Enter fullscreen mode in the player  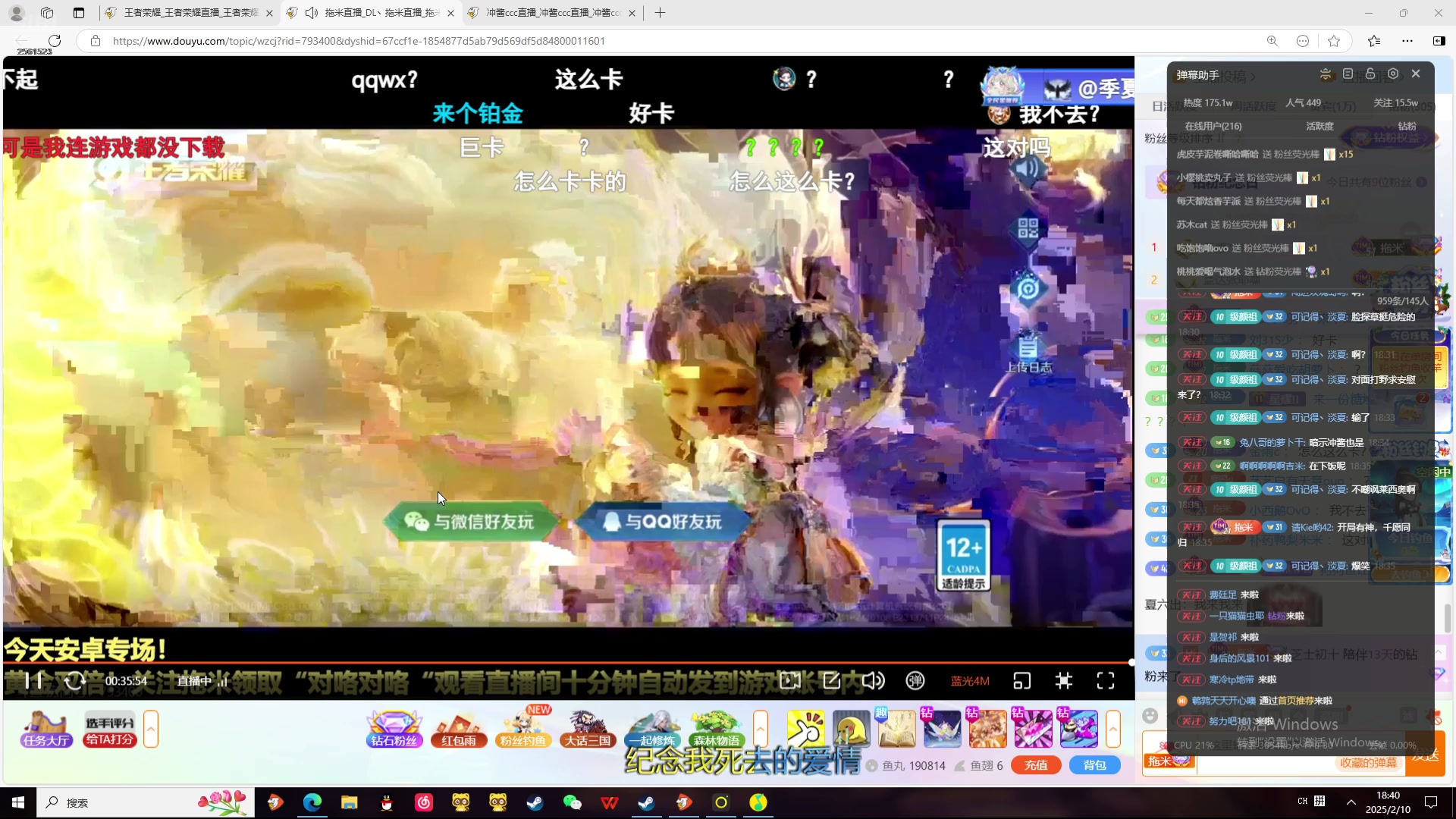coord(1106,680)
